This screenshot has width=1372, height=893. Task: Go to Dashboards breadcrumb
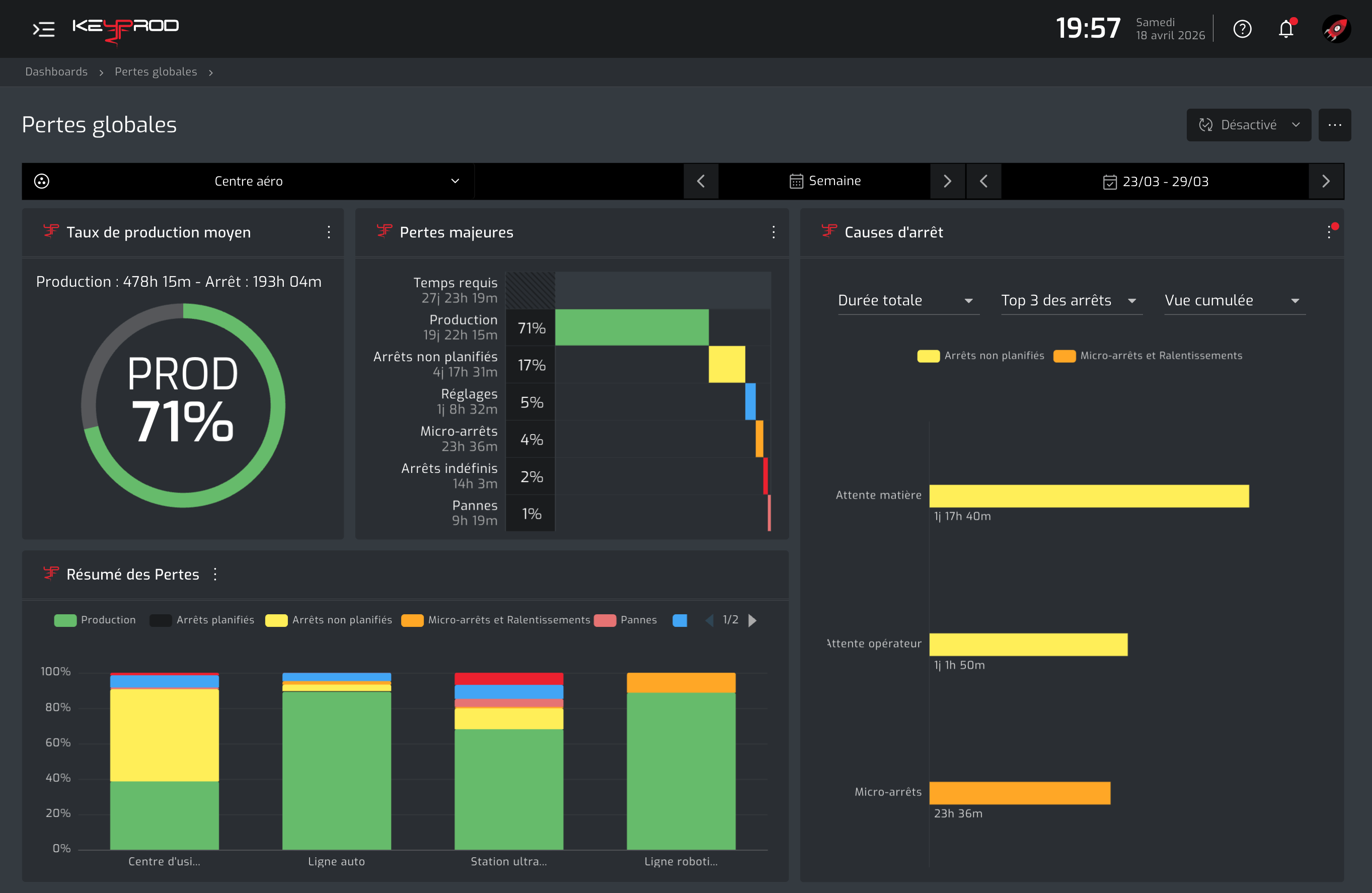click(56, 72)
